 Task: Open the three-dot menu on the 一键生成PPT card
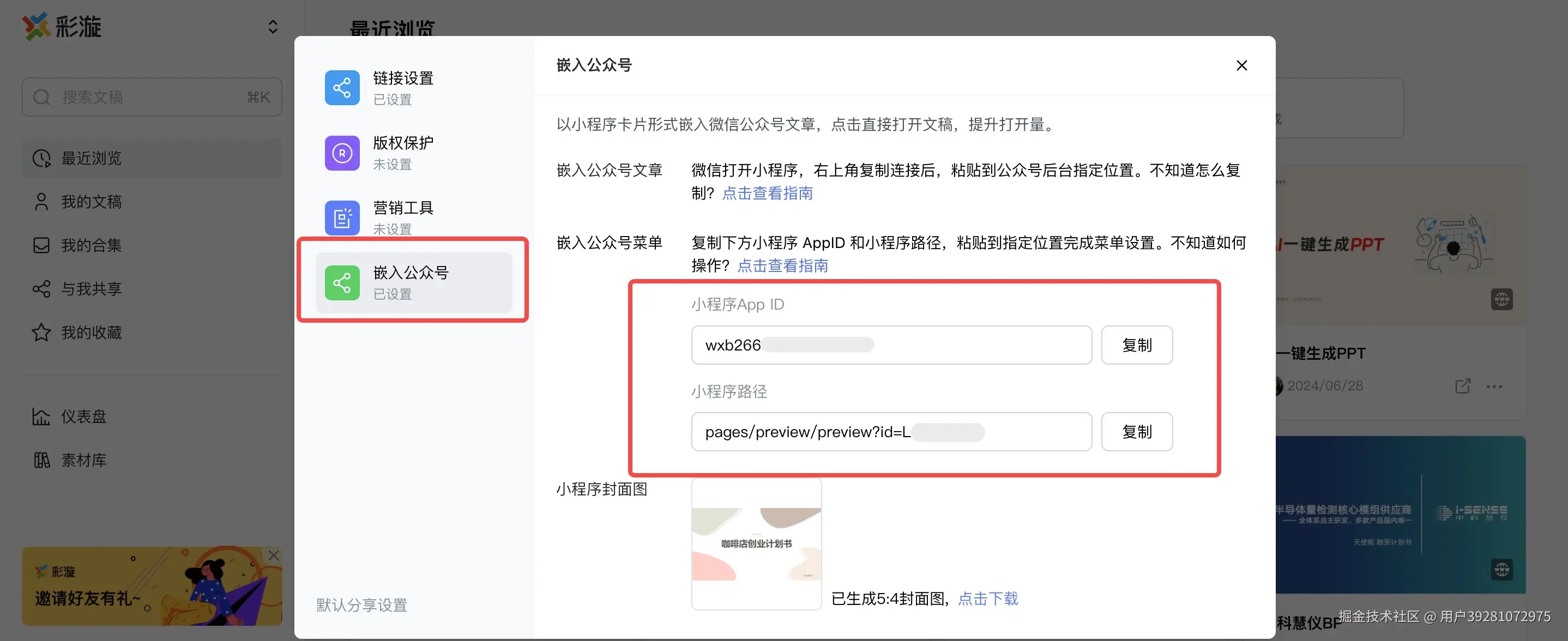coord(1494,386)
